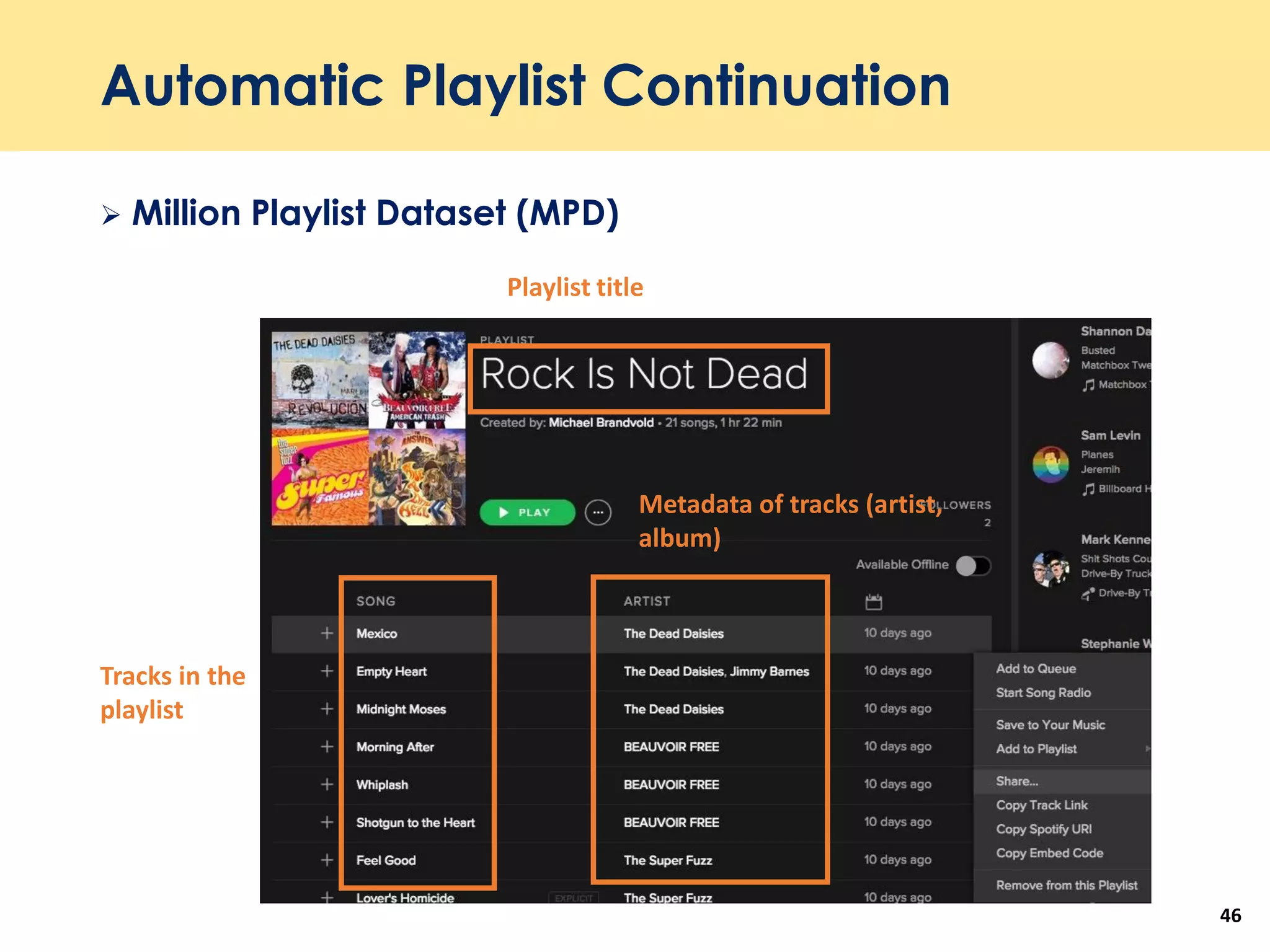Sort by the SONG column header
Screen dimensions: 1270x952
point(376,601)
